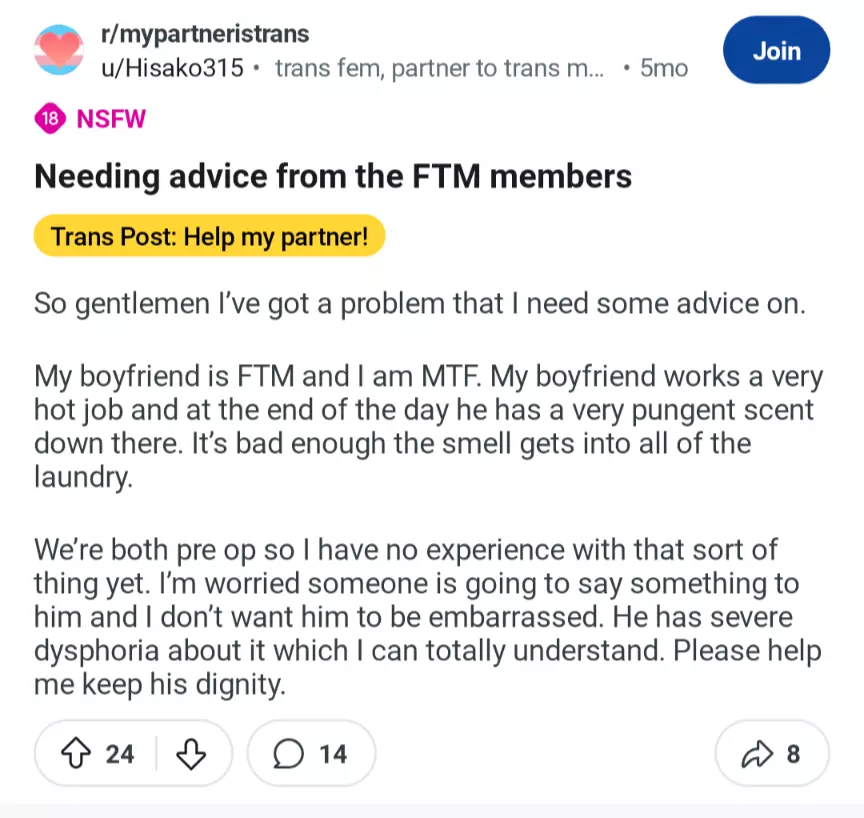Open the post title "Needing advice from the FTM members"

333,177
